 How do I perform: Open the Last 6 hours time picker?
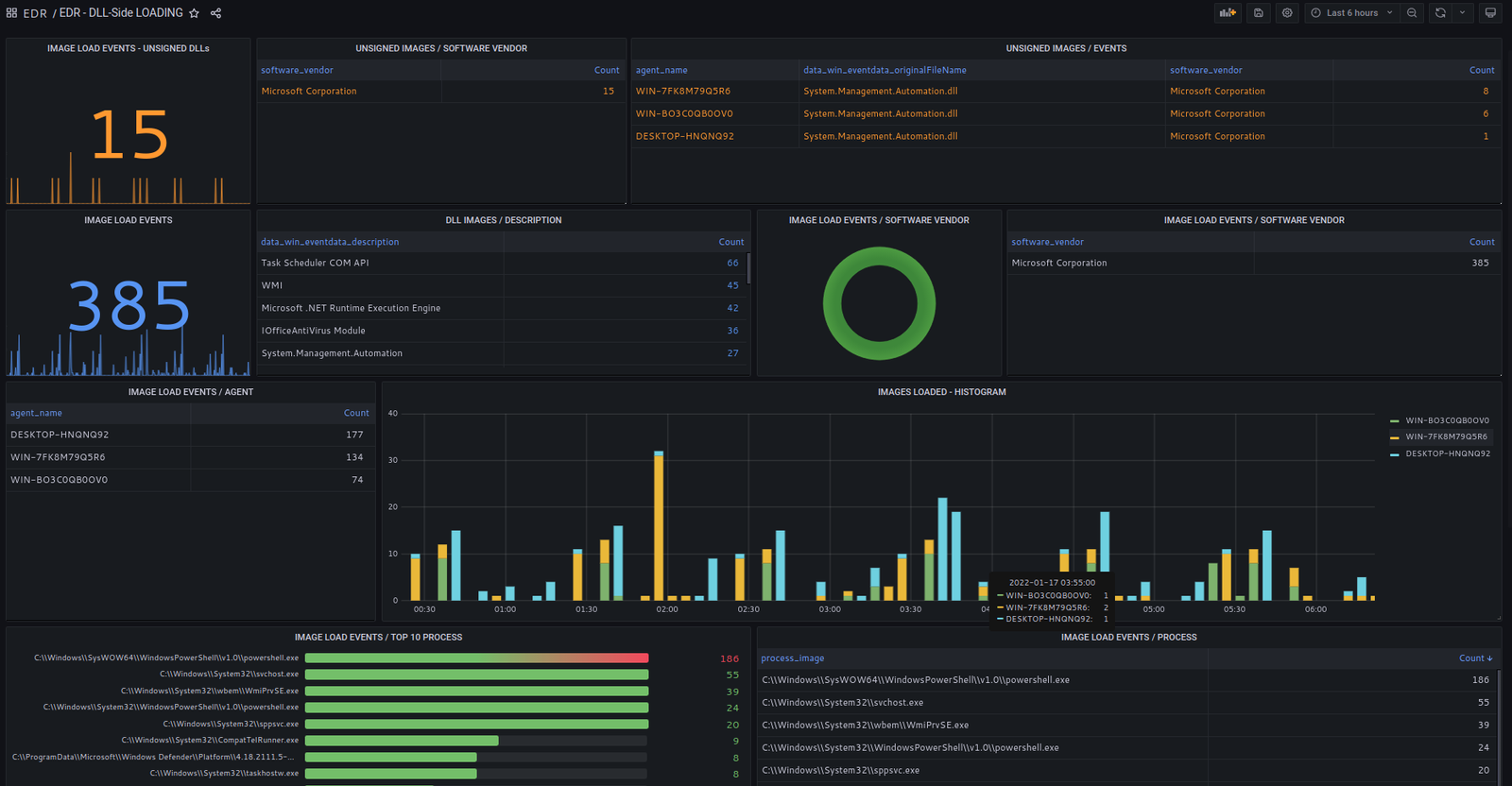click(1351, 13)
